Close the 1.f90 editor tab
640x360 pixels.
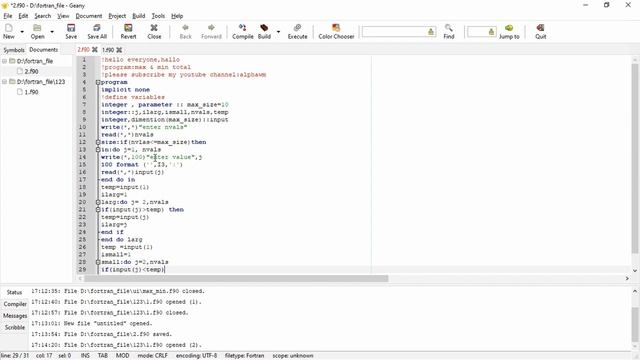[119, 50]
